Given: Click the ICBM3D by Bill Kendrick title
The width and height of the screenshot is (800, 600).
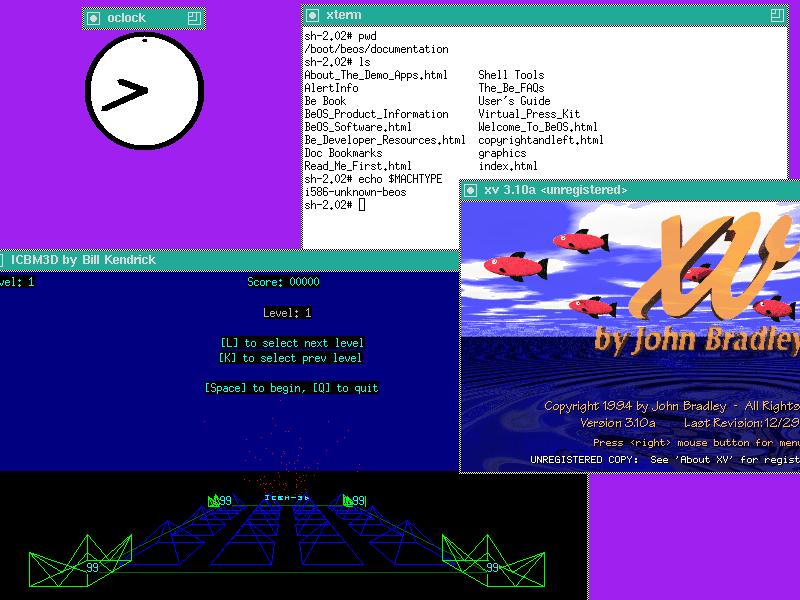Looking at the screenshot, I should point(83,260).
